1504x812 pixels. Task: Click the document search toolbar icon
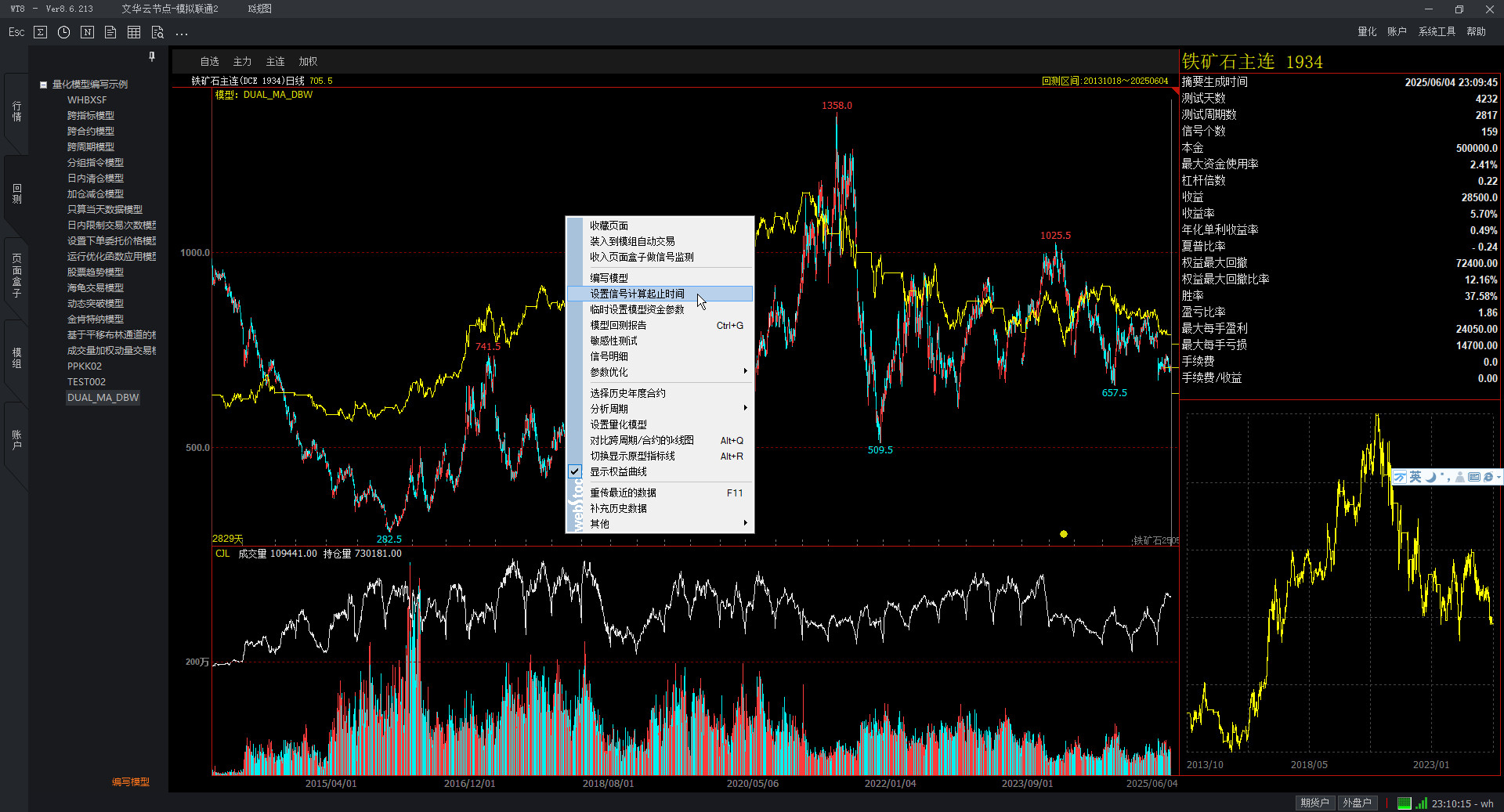[x=157, y=32]
